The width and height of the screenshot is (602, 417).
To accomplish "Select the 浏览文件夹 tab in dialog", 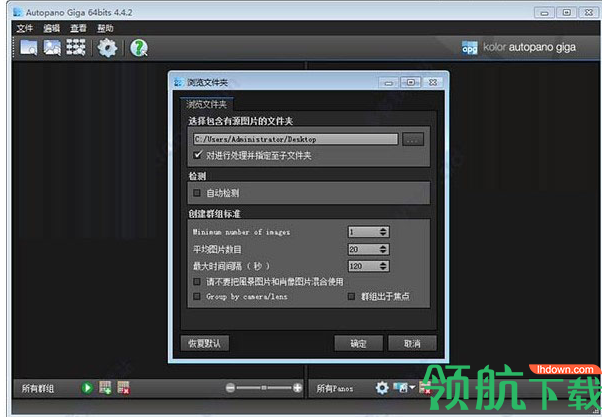I will [x=207, y=104].
